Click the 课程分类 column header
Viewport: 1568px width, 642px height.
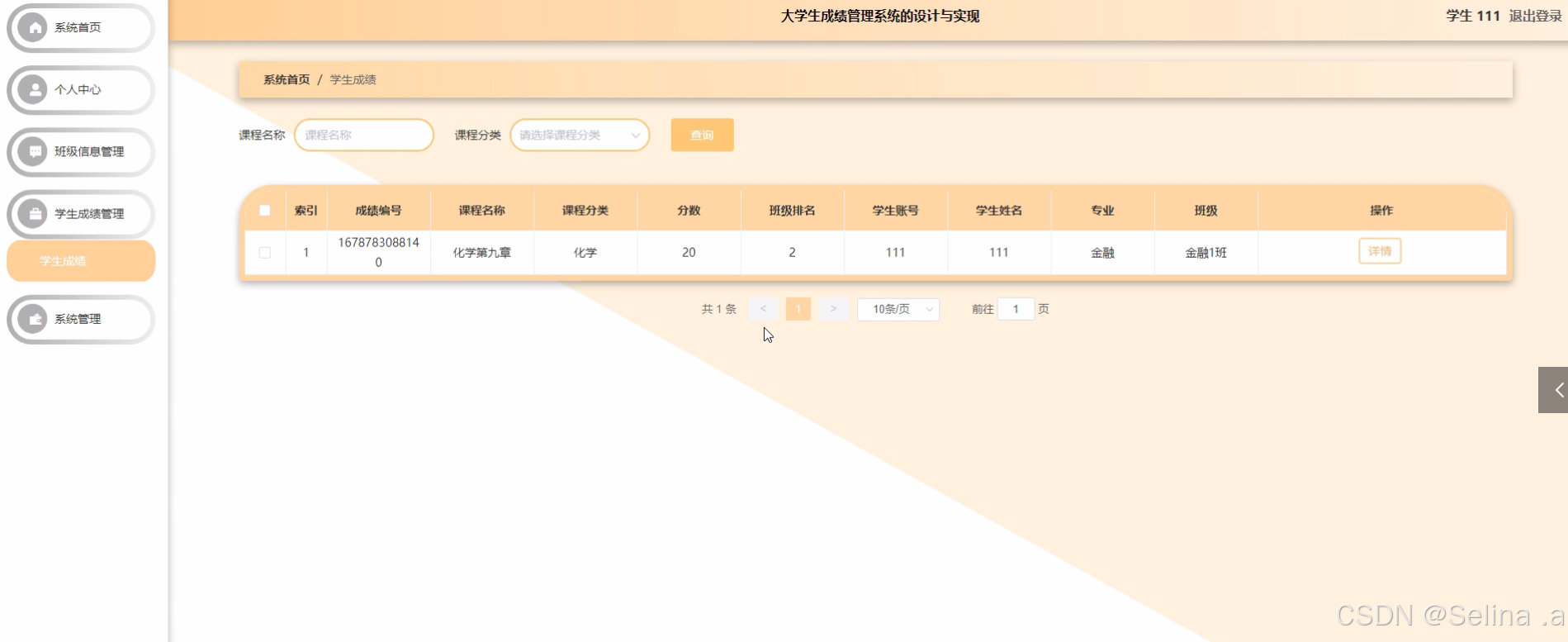[585, 211]
